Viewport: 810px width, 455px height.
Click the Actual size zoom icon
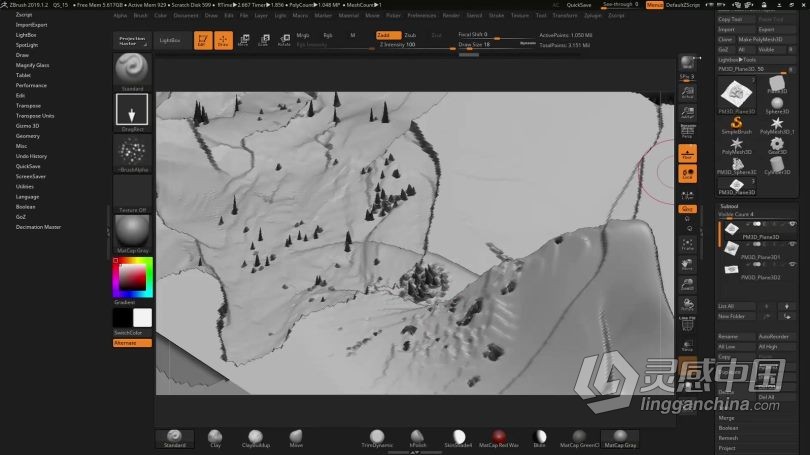(687, 93)
